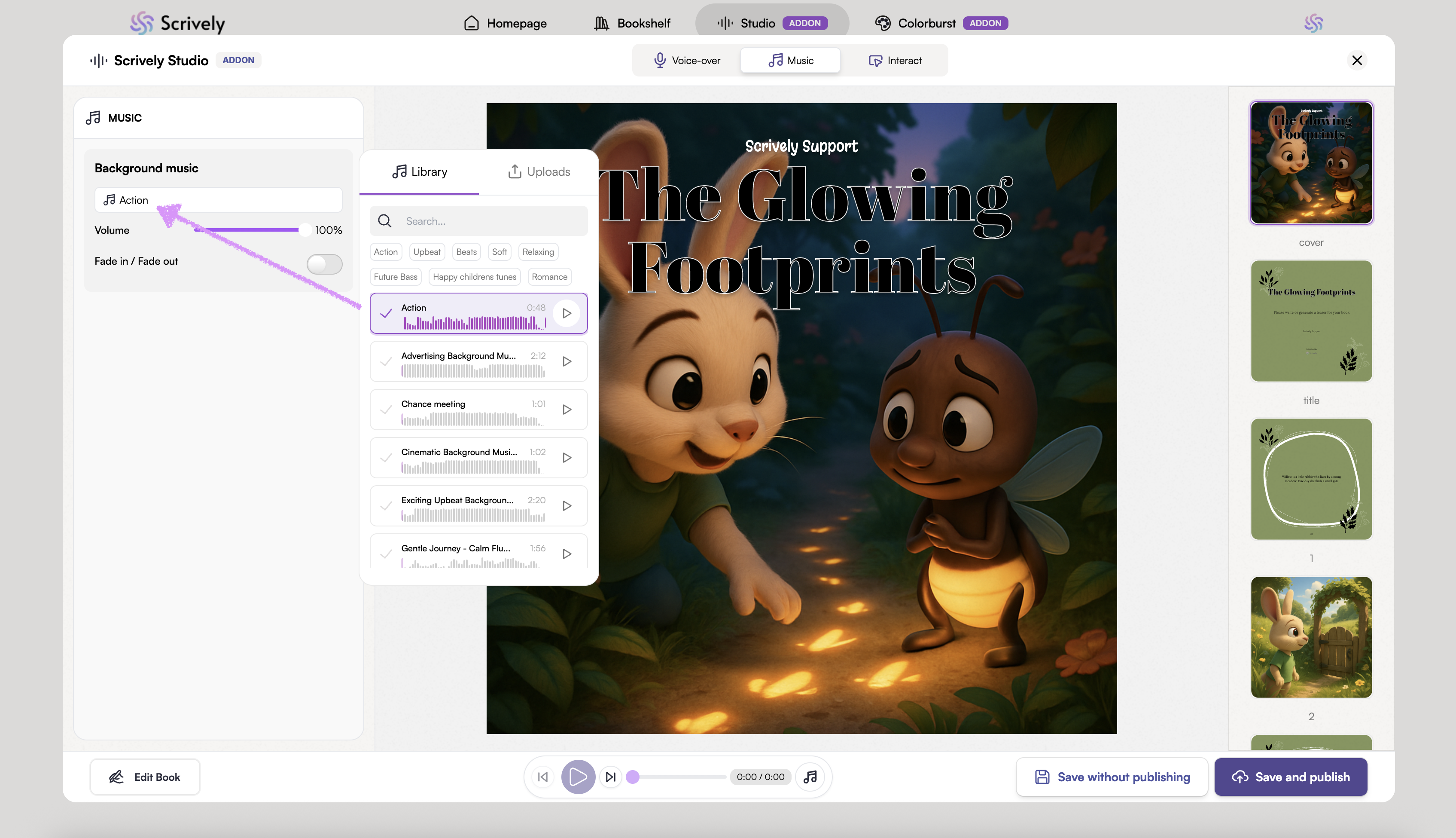Go to the previous page in the player
The image size is (1456, 838).
542,777
